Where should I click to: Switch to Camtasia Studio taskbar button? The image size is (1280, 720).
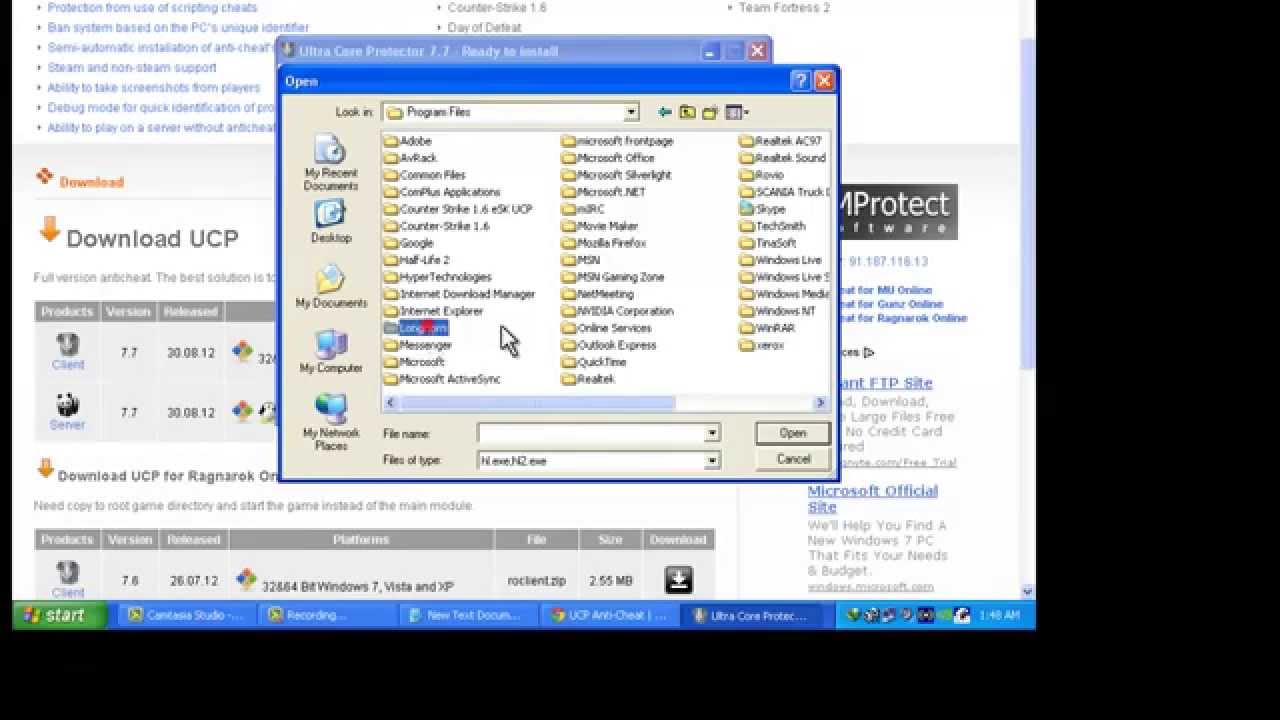(185, 615)
